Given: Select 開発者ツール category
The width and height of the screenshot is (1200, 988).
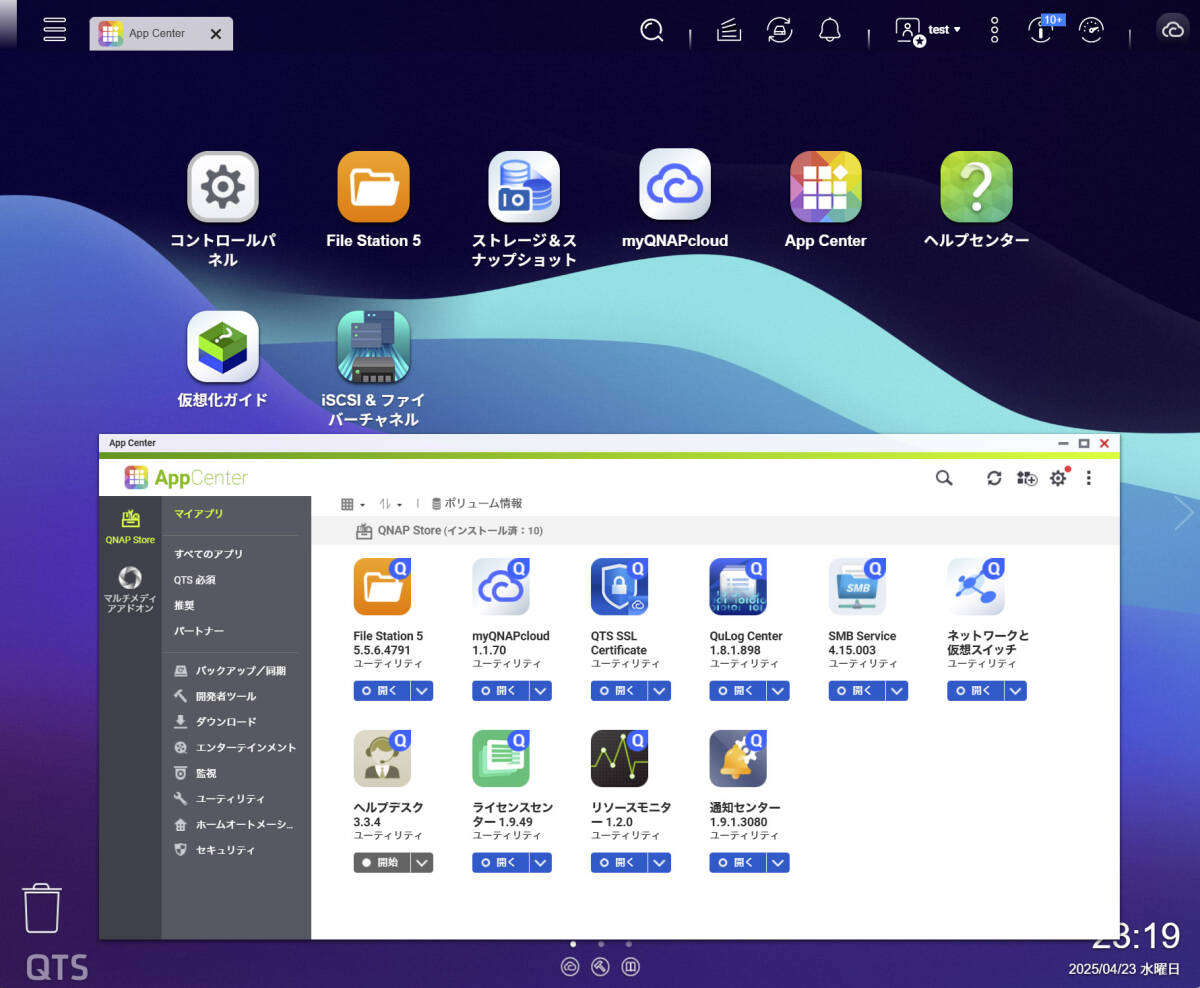Looking at the screenshot, I should pos(215,696).
